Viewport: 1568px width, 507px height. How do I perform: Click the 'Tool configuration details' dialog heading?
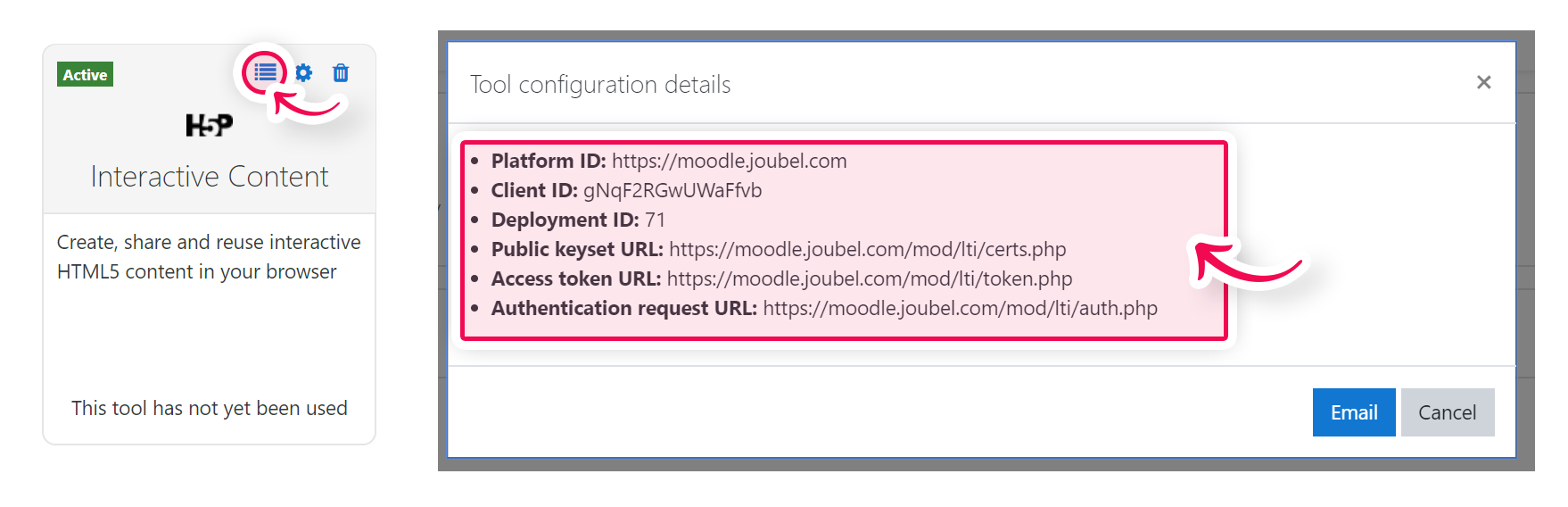(600, 85)
